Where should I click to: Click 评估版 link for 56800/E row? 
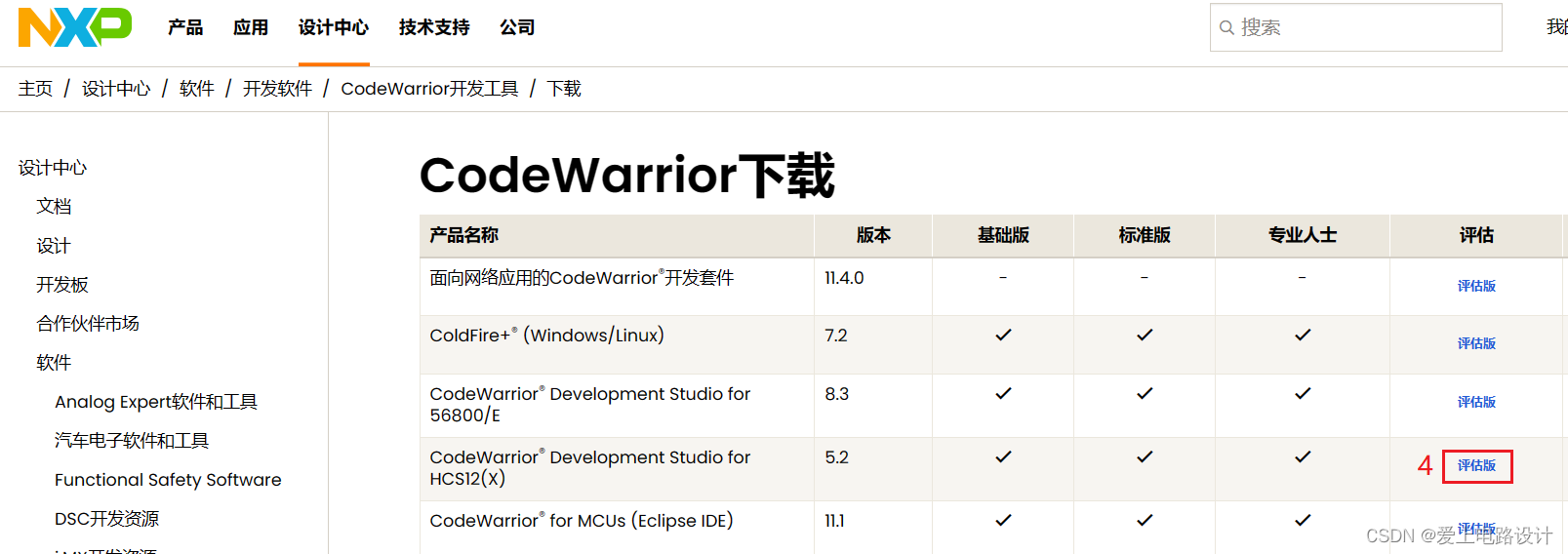(x=1476, y=402)
